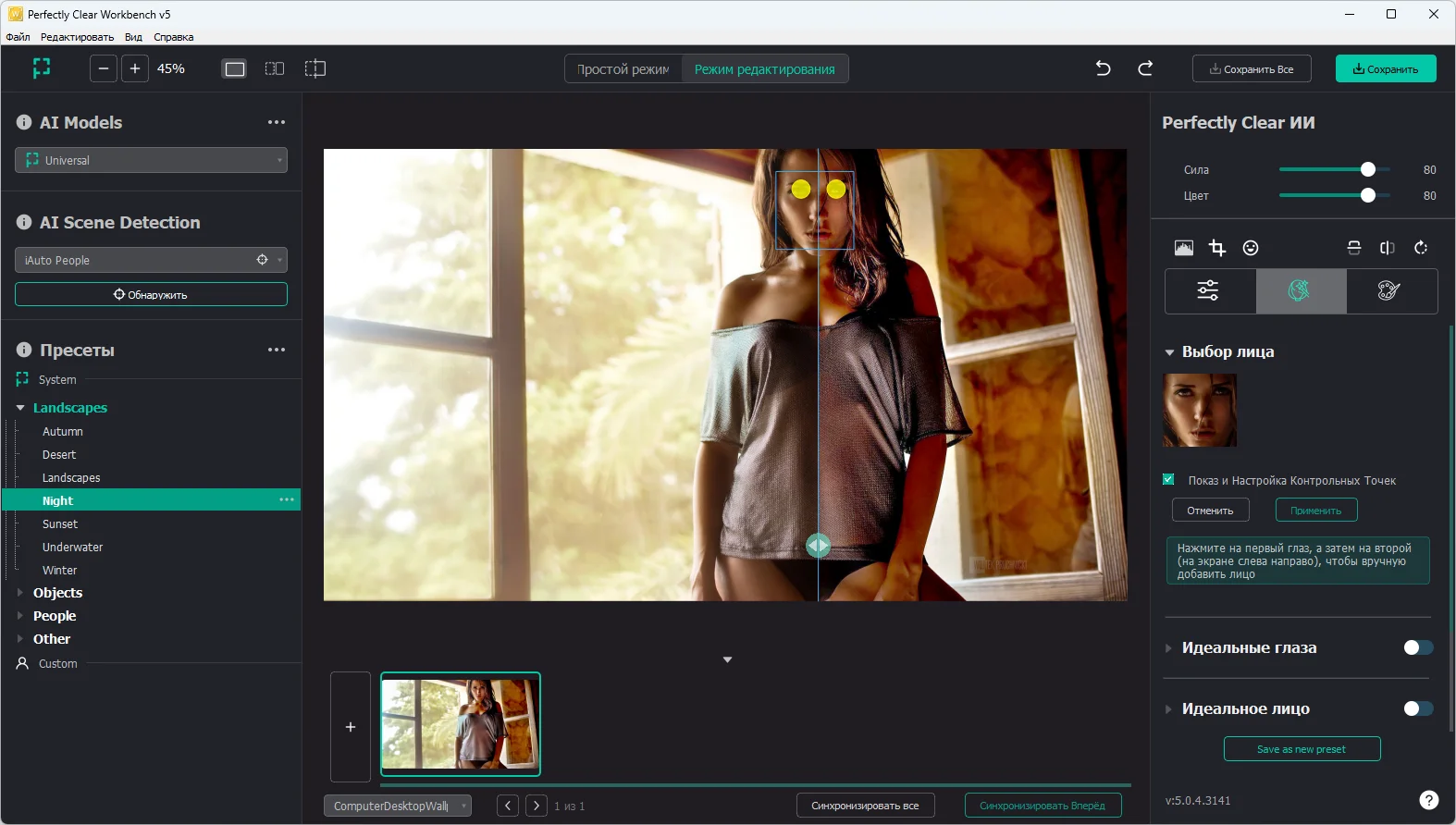Click the undo arrow icon
The image size is (1456, 825).
1103,68
